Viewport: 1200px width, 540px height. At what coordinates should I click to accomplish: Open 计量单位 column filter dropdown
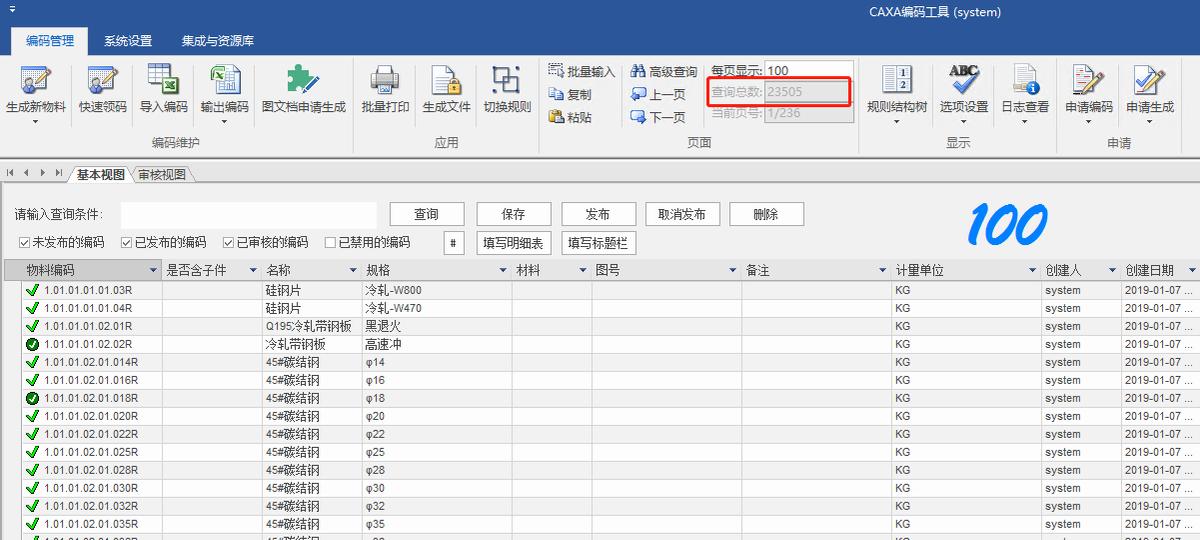[1033, 271]
